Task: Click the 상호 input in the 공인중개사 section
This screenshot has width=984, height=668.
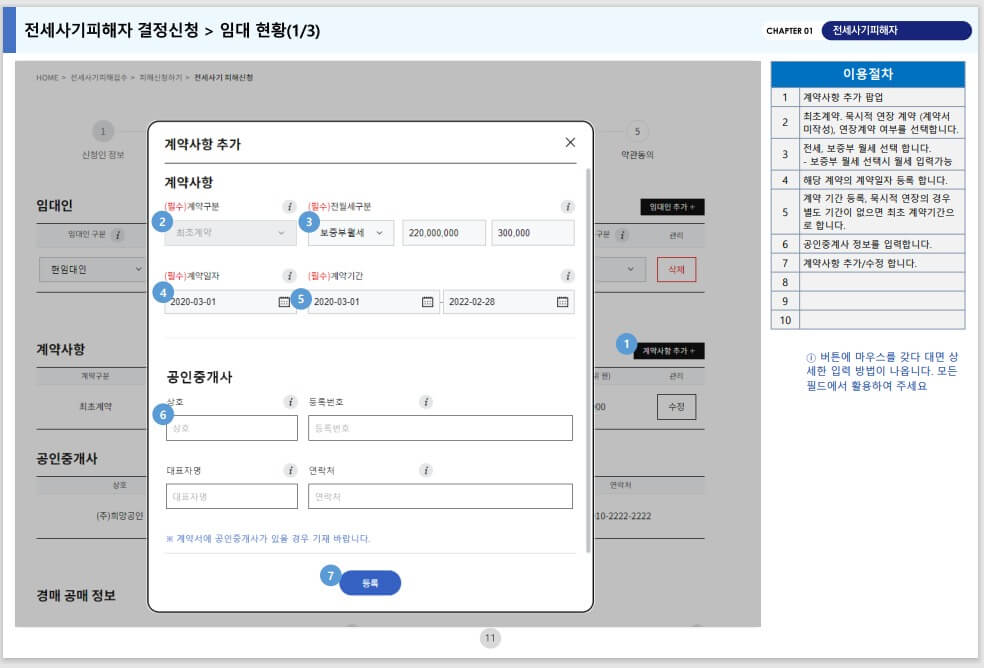Action: click(x=230, y=427)
